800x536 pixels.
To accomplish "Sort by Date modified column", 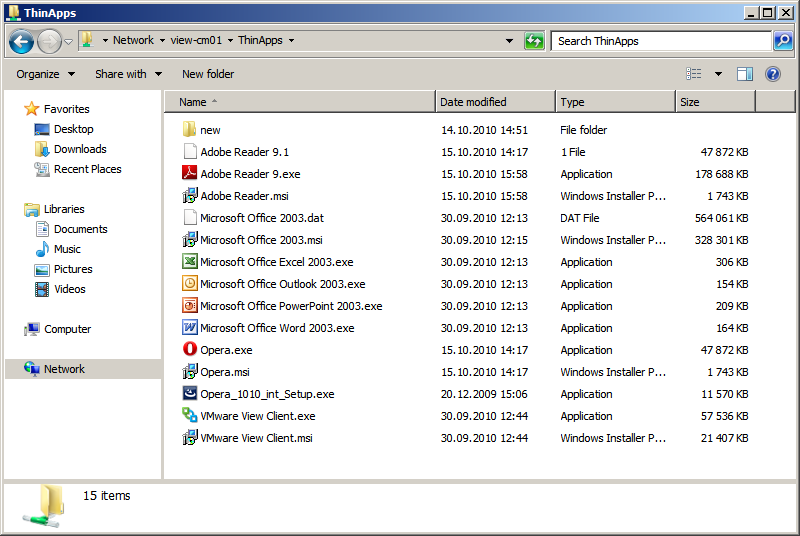I will [495, 102].
